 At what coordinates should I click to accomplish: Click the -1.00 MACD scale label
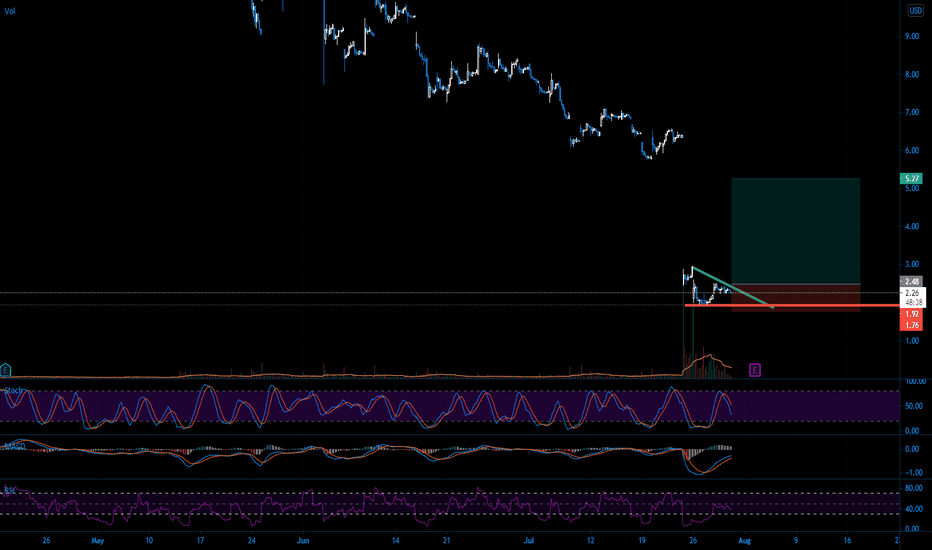[x=914, y=473]
